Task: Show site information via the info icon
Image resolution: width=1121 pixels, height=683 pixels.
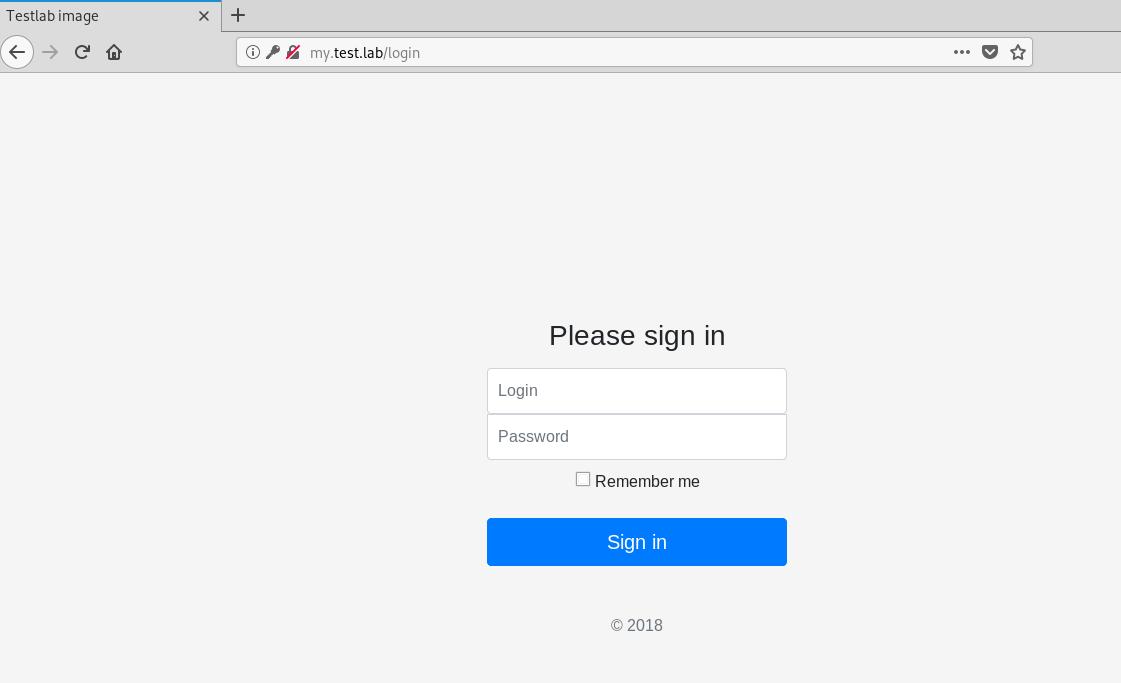Action: click(x=252, y=52)
